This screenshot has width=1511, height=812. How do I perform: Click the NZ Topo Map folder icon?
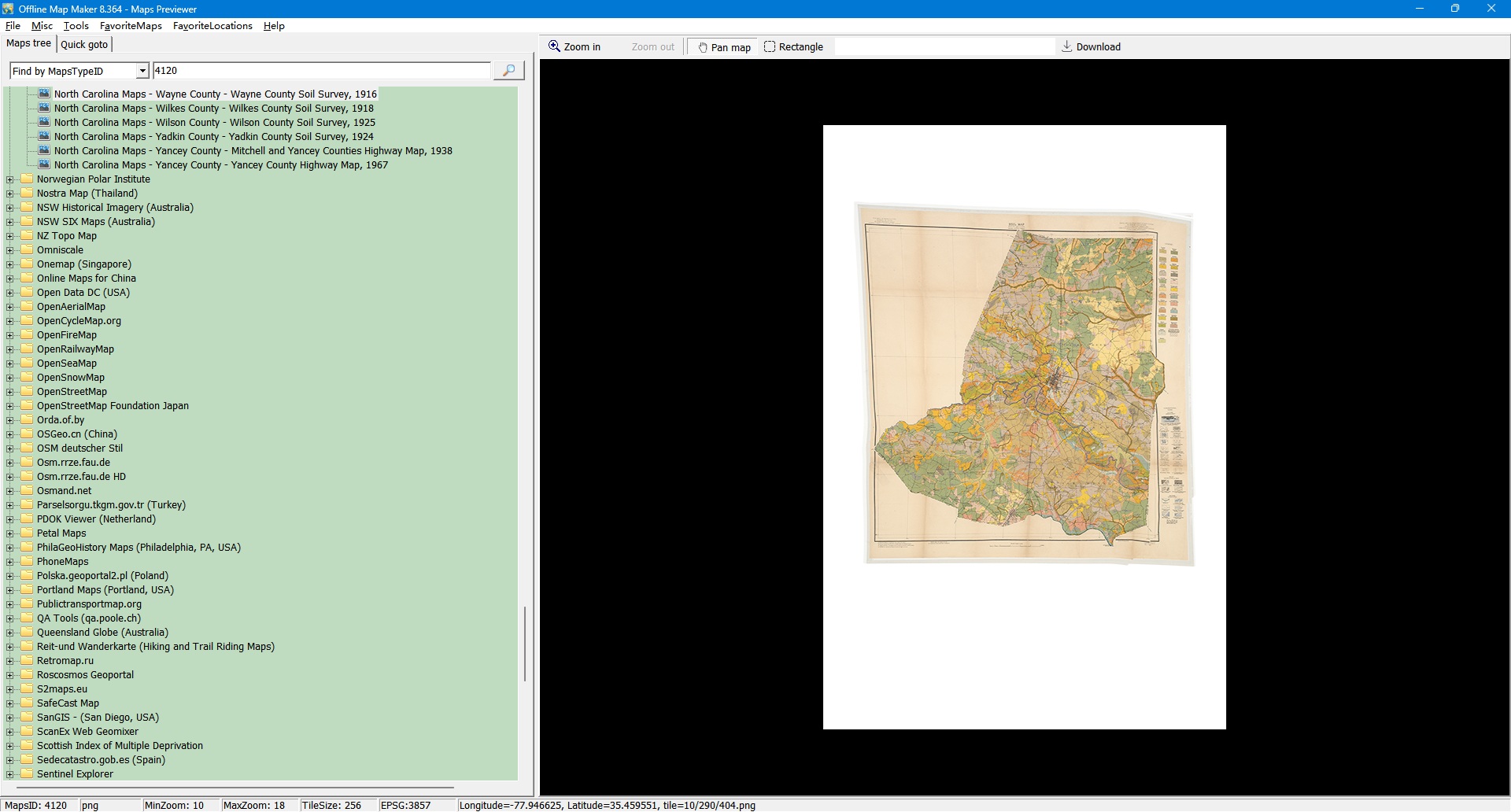[x=28, y=236]
